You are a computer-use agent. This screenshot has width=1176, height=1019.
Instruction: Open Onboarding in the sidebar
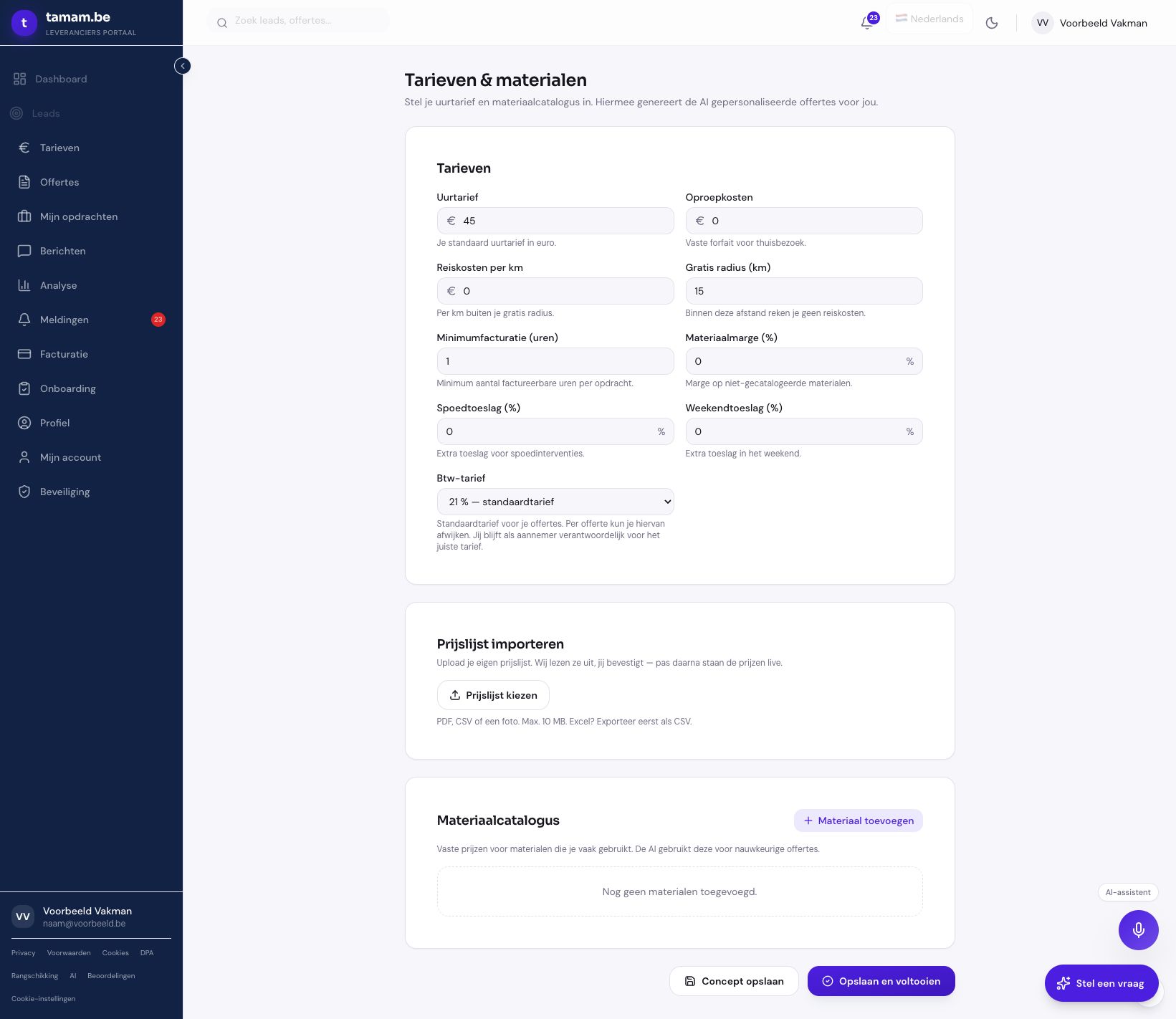[x=91, y=388]
